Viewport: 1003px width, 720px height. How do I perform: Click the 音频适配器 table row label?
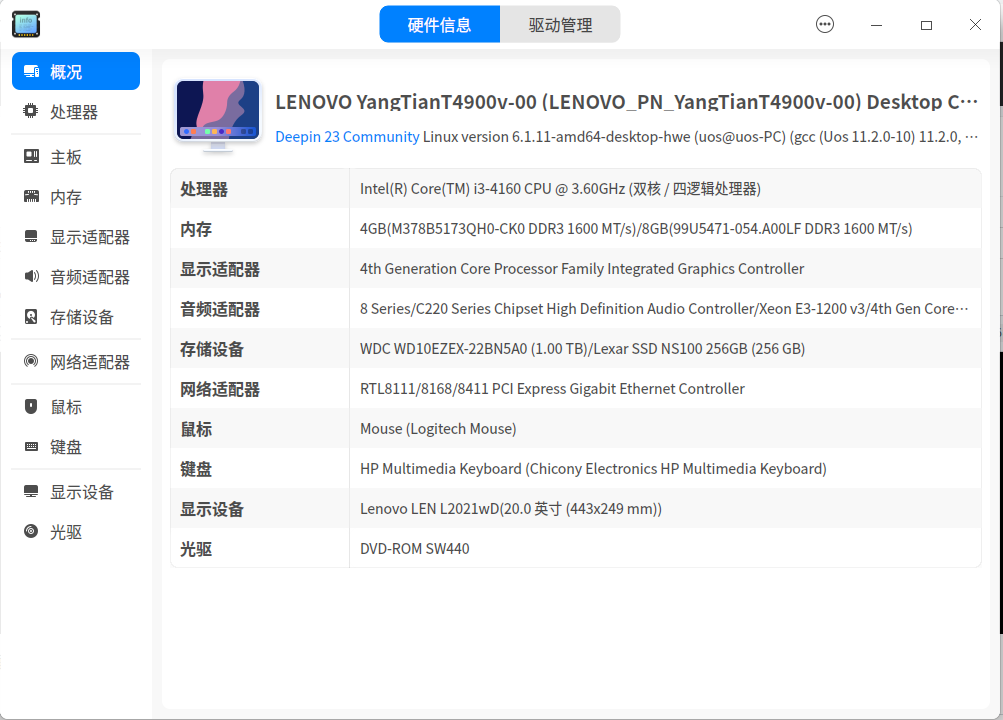click(x=220, y=309)
